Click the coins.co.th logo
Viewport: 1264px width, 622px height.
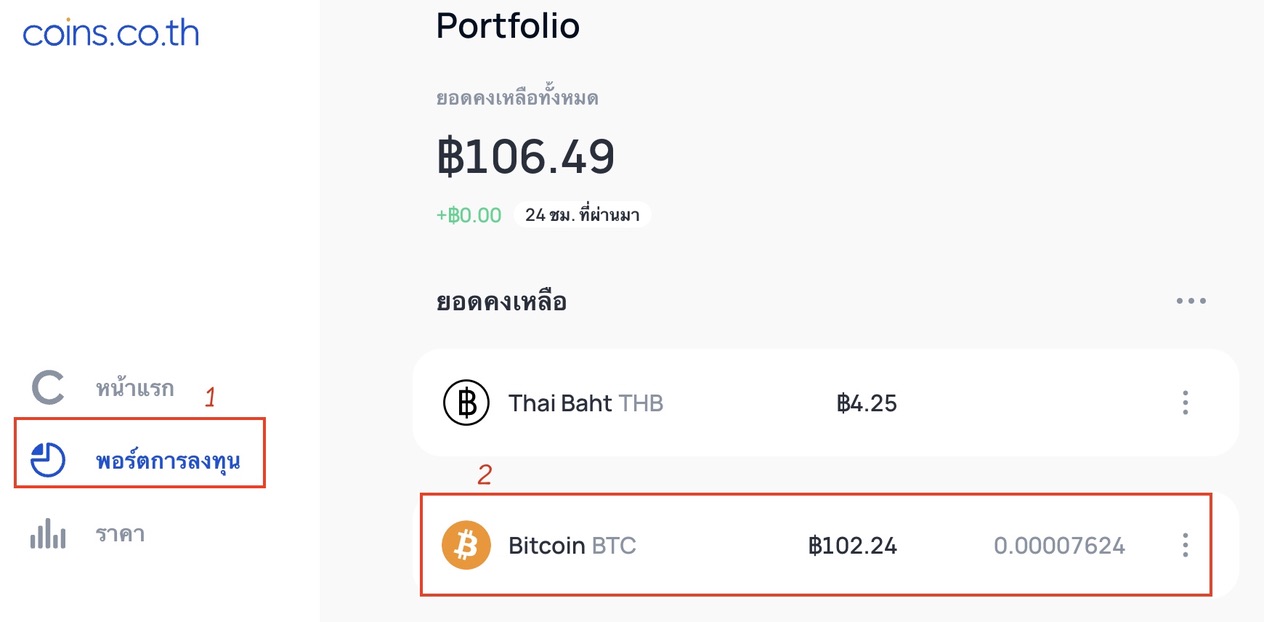(x=110, y=33)
